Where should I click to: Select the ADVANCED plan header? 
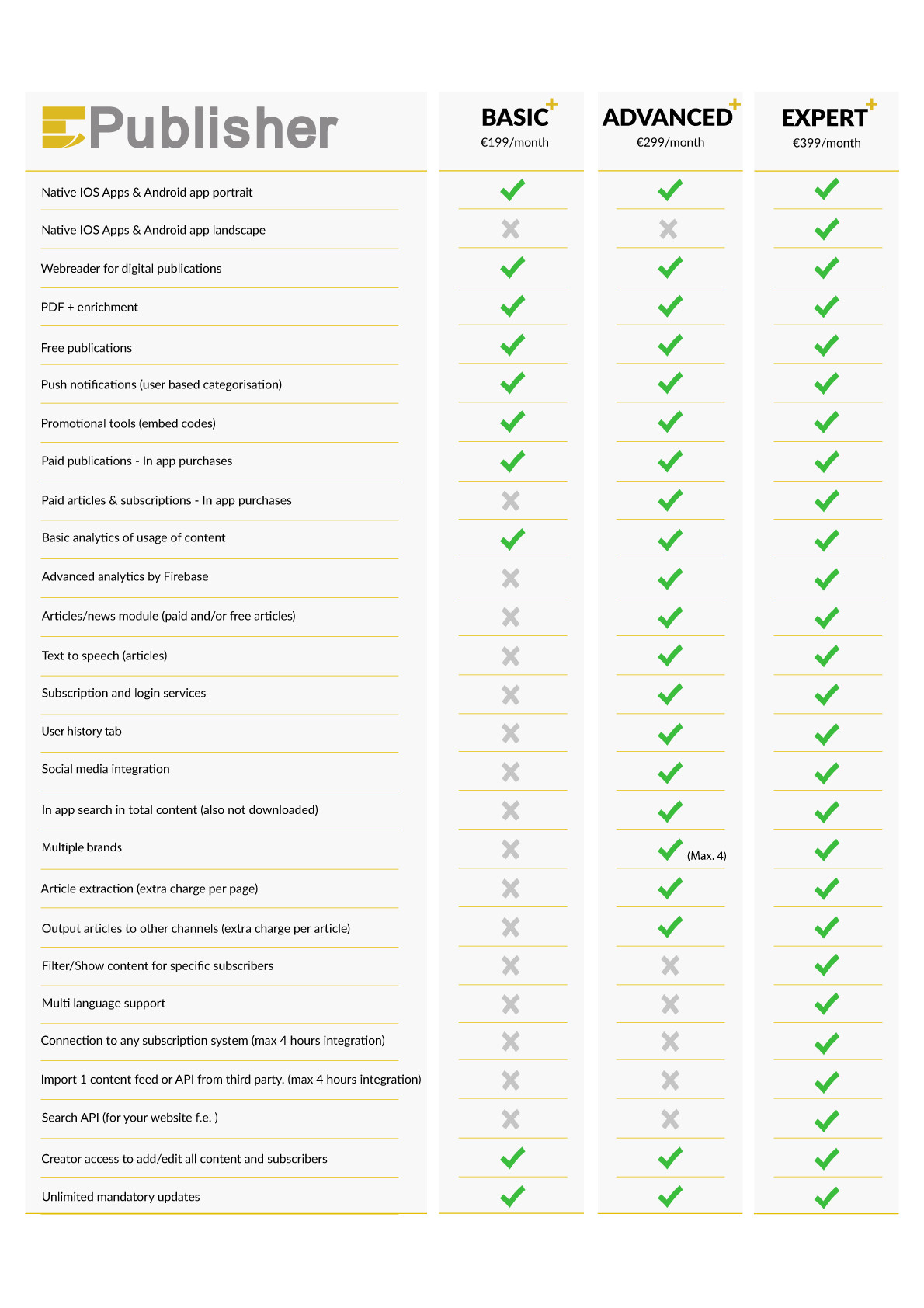(x=669, y=117)
